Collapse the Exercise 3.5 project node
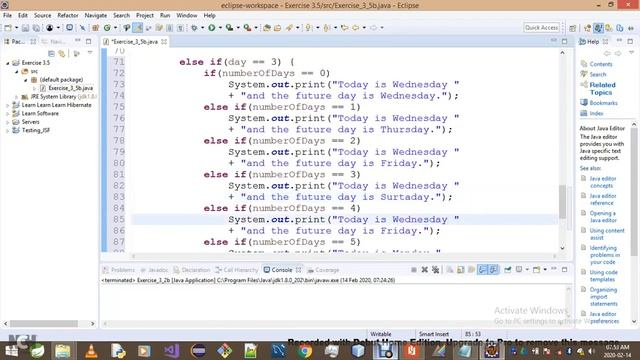The width and height of the screenshot is (640, 360). pyautogui.click(x=8, y=63)
